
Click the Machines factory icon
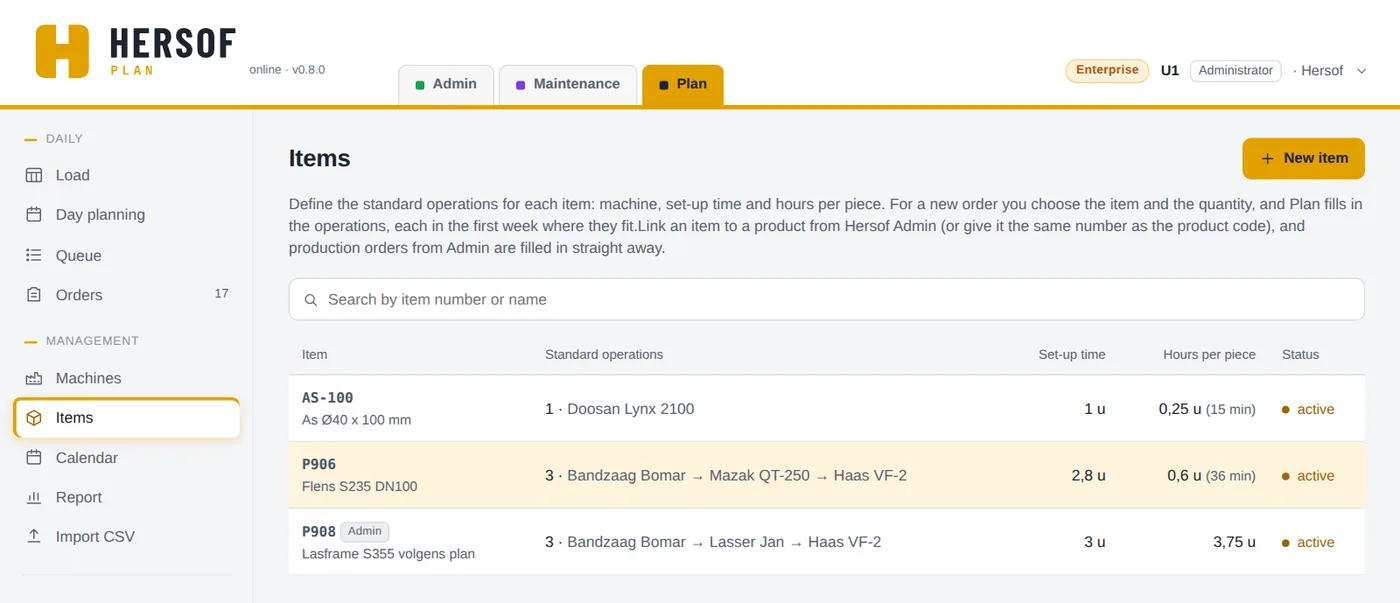(x=34, y=378)
